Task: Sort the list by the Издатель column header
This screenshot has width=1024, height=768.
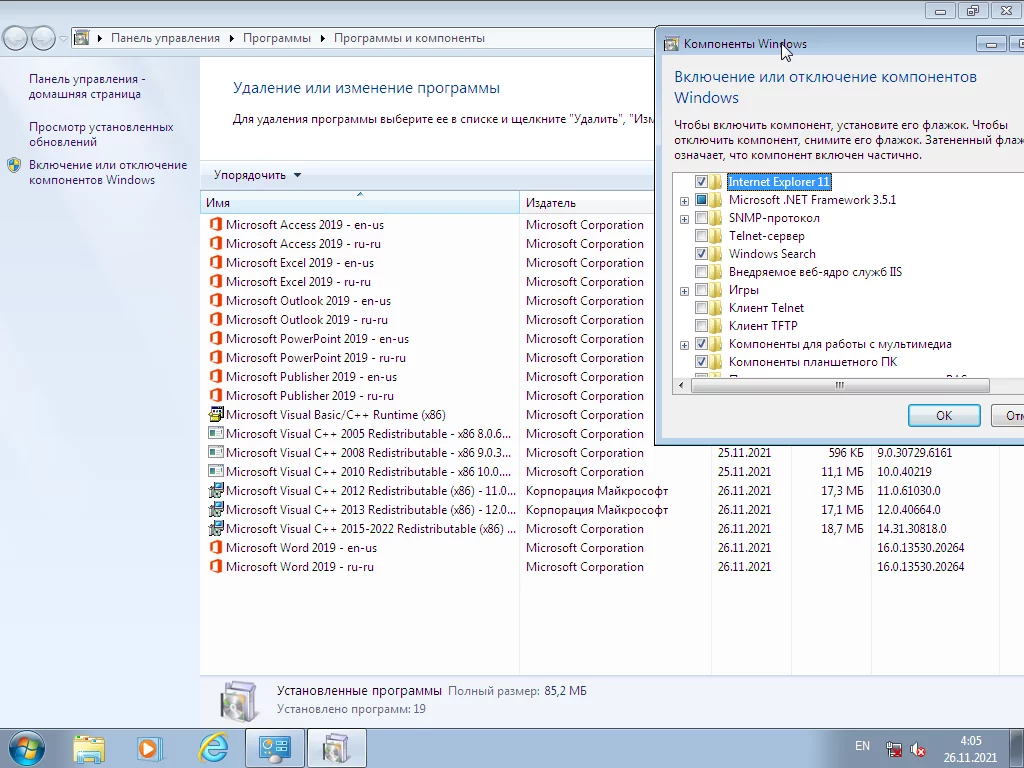Action: tap(586, 202)
